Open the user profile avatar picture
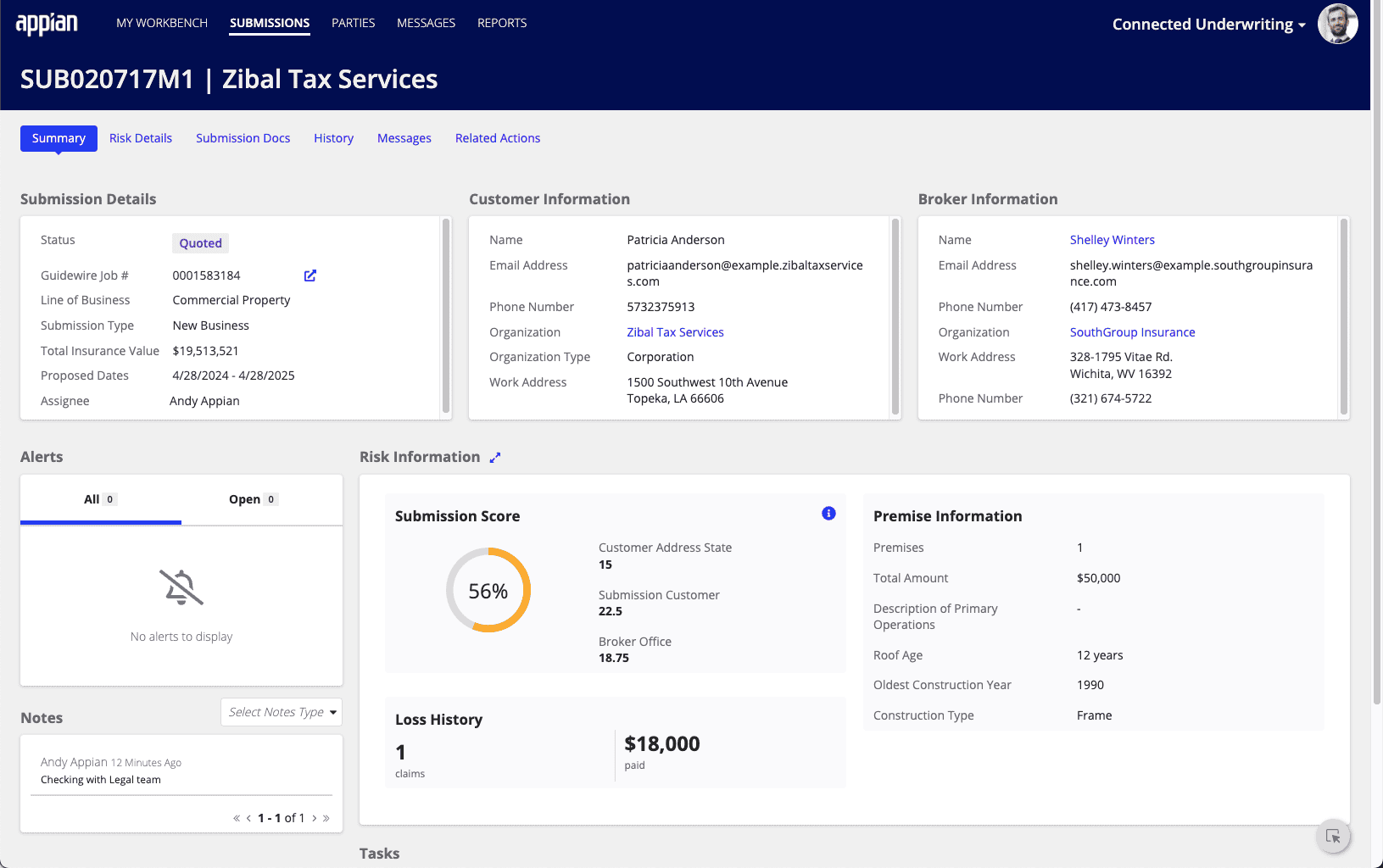 coord(1337,24)
